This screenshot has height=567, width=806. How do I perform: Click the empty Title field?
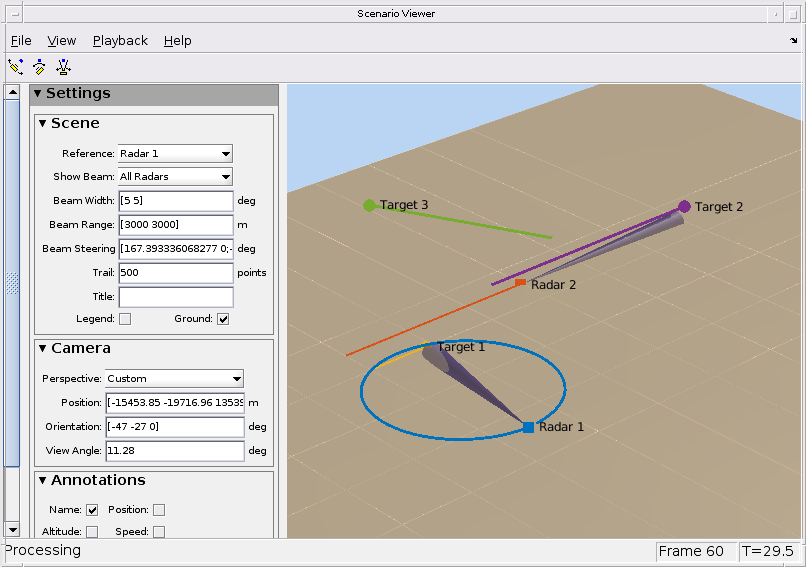click(176, 297)
